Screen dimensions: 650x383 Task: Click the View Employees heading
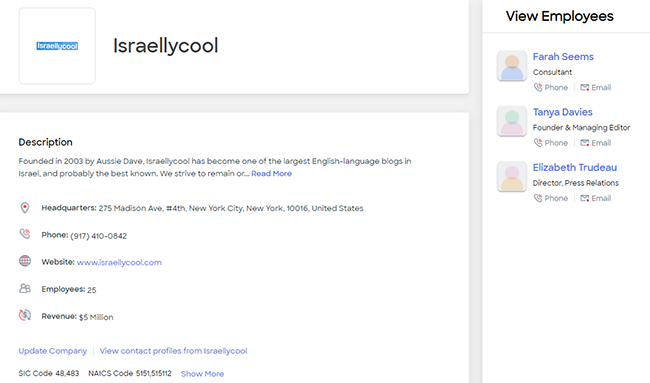pos(560,16)
